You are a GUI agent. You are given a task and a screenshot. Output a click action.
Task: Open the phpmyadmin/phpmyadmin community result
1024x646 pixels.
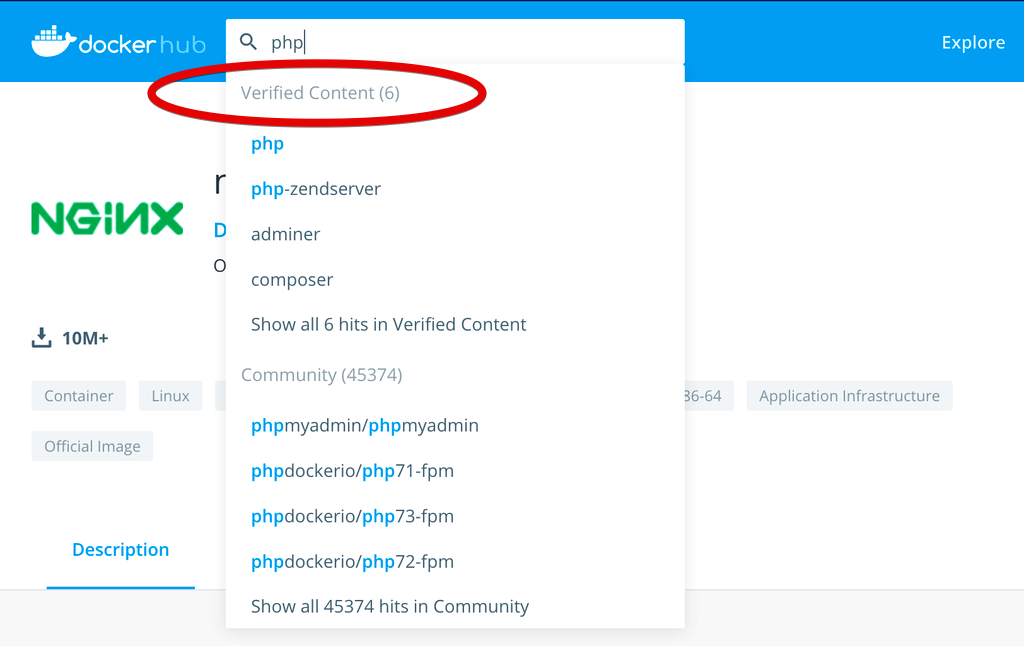(x=364, y=425)
